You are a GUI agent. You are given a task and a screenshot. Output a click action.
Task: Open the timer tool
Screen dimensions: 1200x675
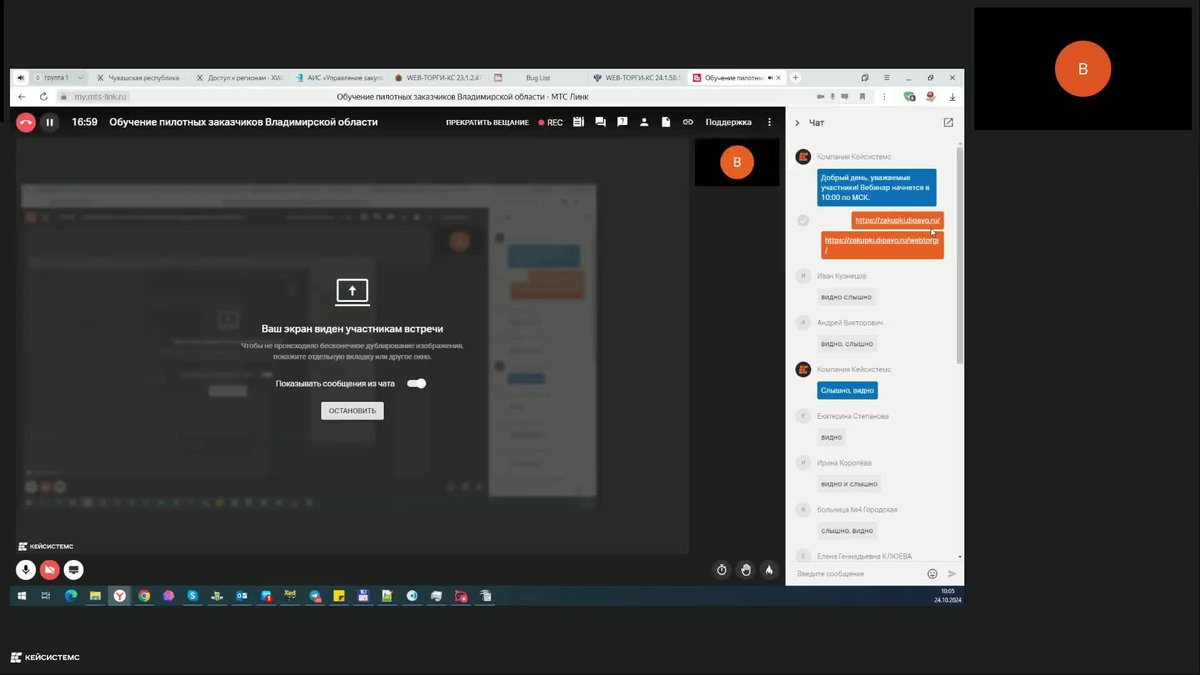(722, 570)
